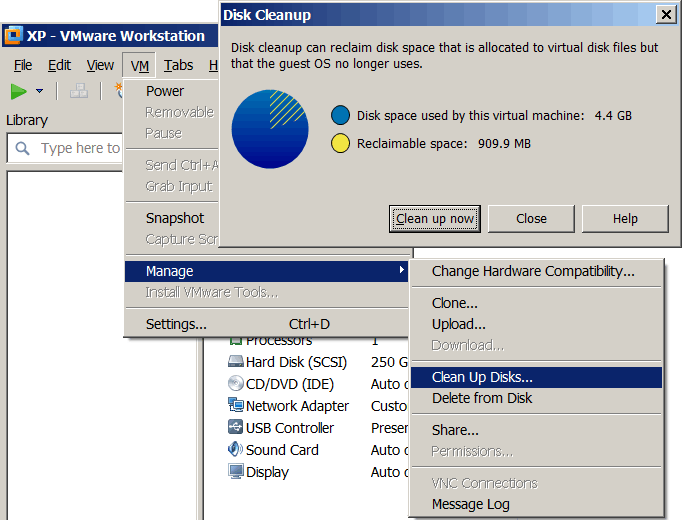Select Clean Up Disks menu entry
The image size is (682, 520).
pos(536,377)
